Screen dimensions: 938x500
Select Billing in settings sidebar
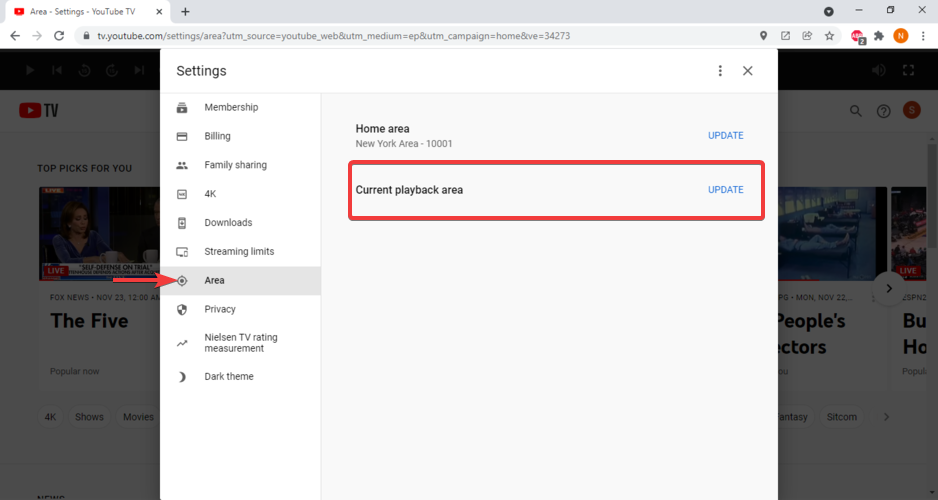[217, 136]
